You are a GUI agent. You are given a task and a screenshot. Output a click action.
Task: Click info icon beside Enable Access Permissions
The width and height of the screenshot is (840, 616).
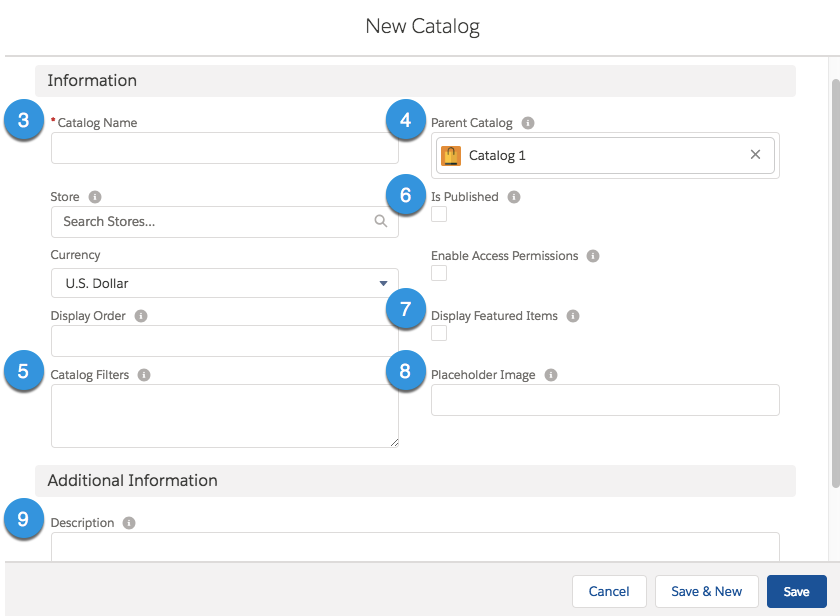593,256
